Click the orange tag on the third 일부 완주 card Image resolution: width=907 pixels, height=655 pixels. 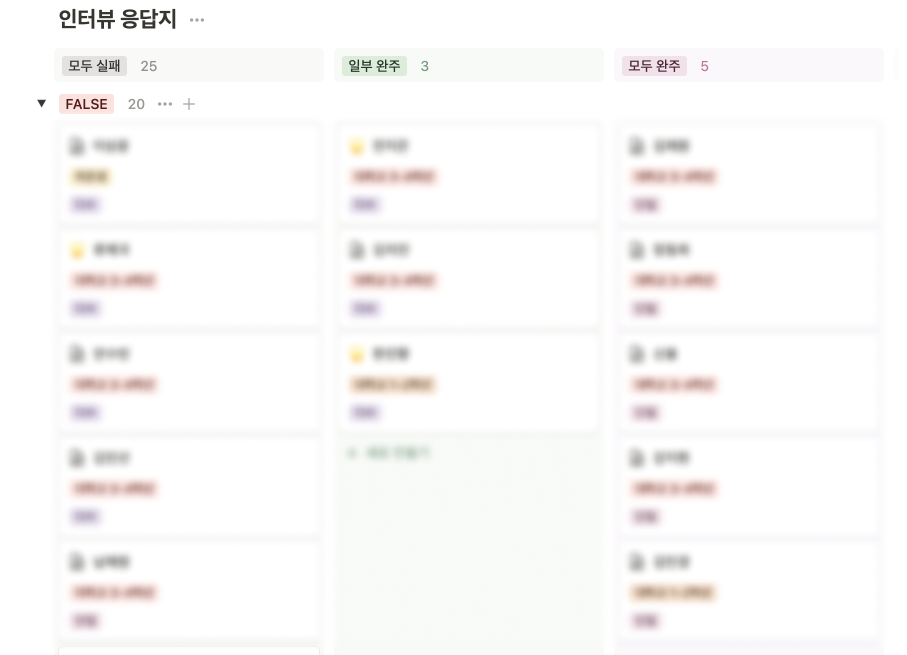pos(393,384)
